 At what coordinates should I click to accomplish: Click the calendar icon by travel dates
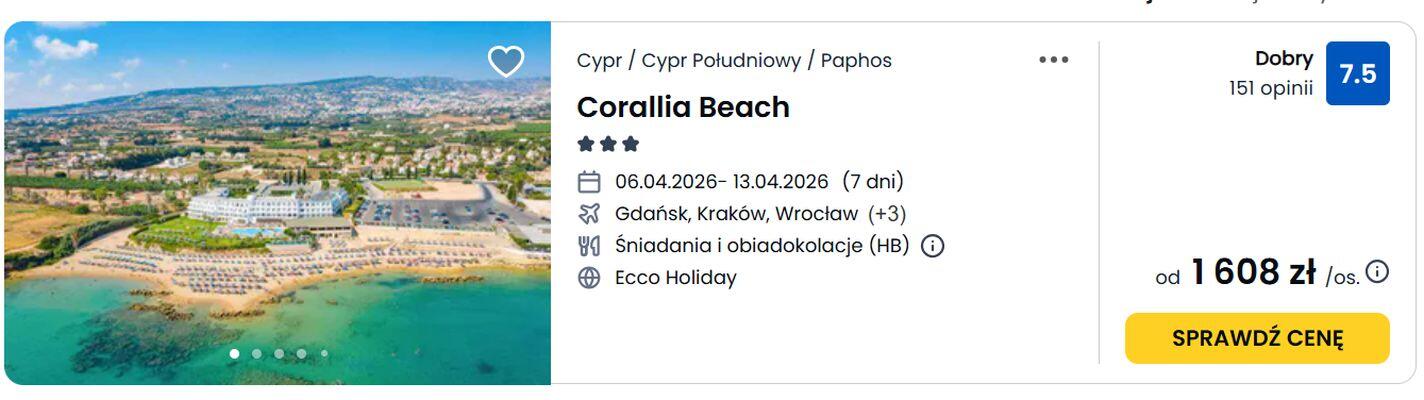(x=590, y=182)
